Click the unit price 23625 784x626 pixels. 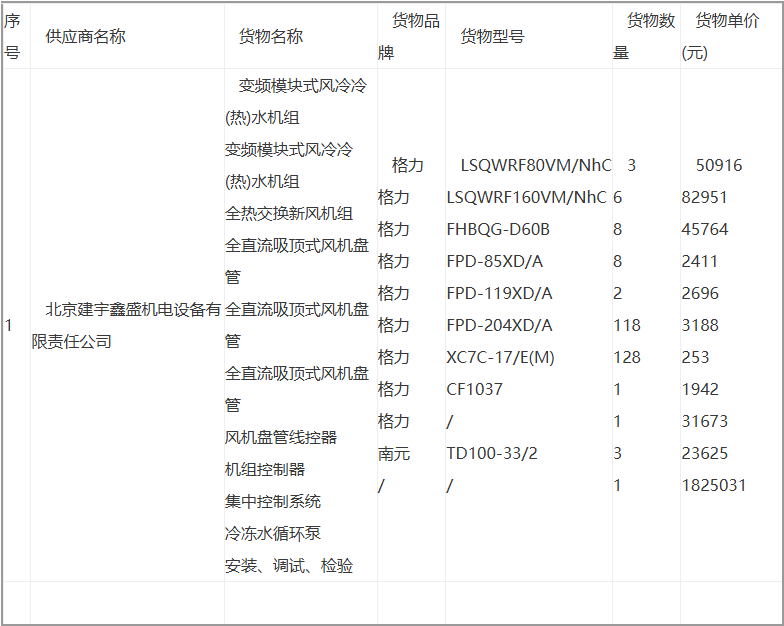(x=704, y=454)
